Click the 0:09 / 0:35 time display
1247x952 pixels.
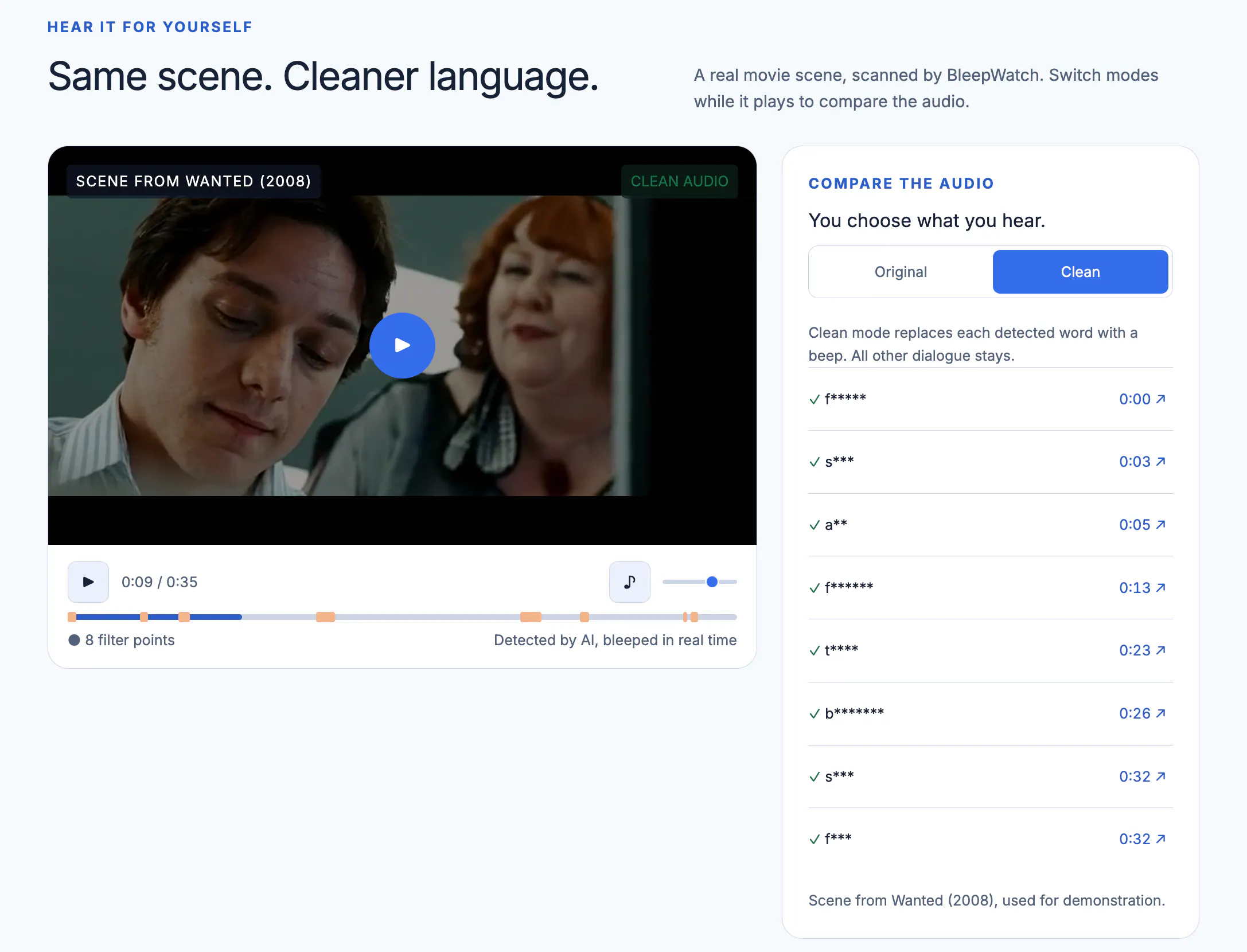point(159,582)
